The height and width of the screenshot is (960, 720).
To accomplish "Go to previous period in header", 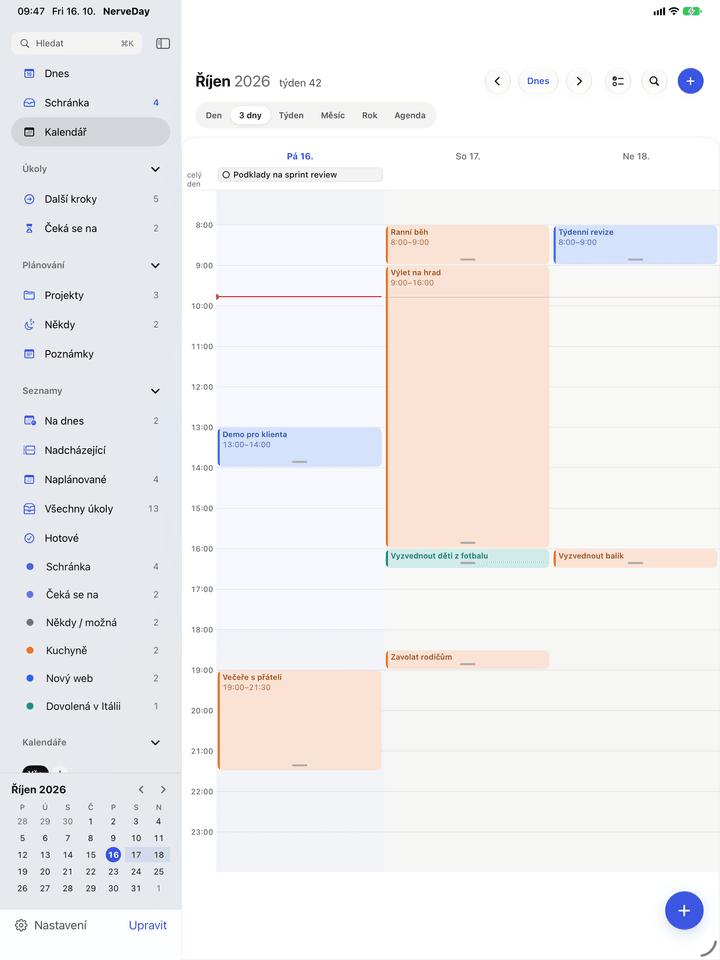I will click(498, 81).
